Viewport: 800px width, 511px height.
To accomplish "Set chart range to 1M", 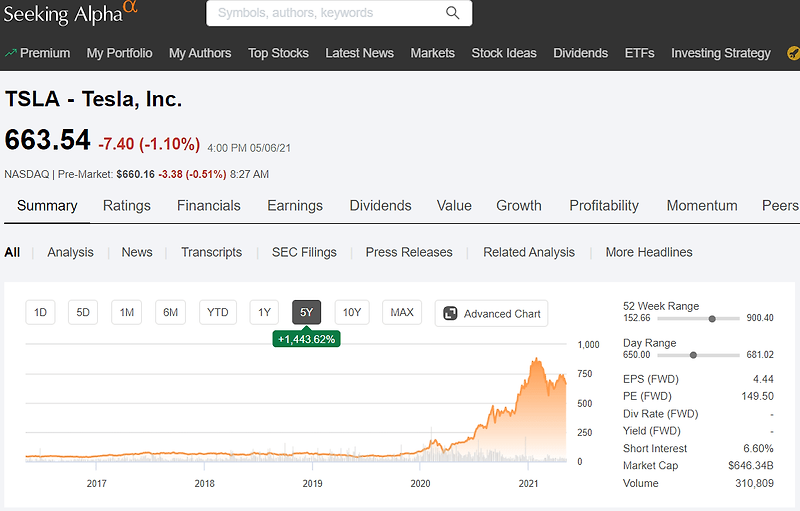I will (x=127, y=312).
